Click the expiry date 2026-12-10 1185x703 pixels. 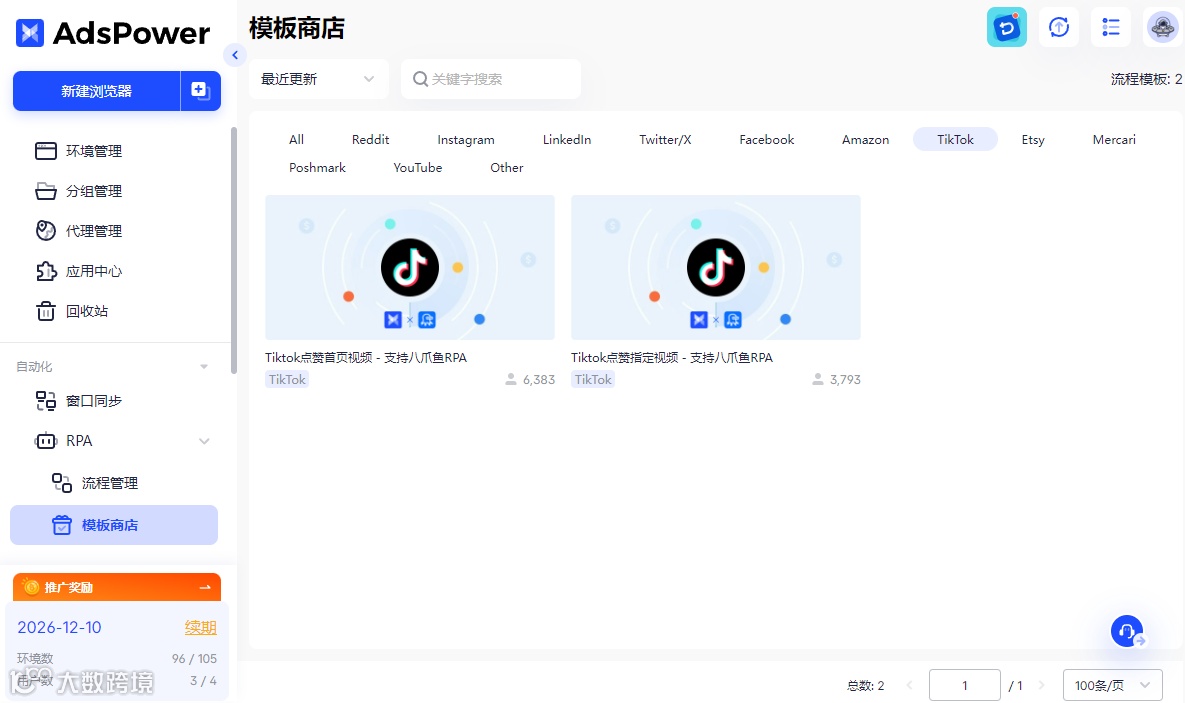tap(59, 627)
